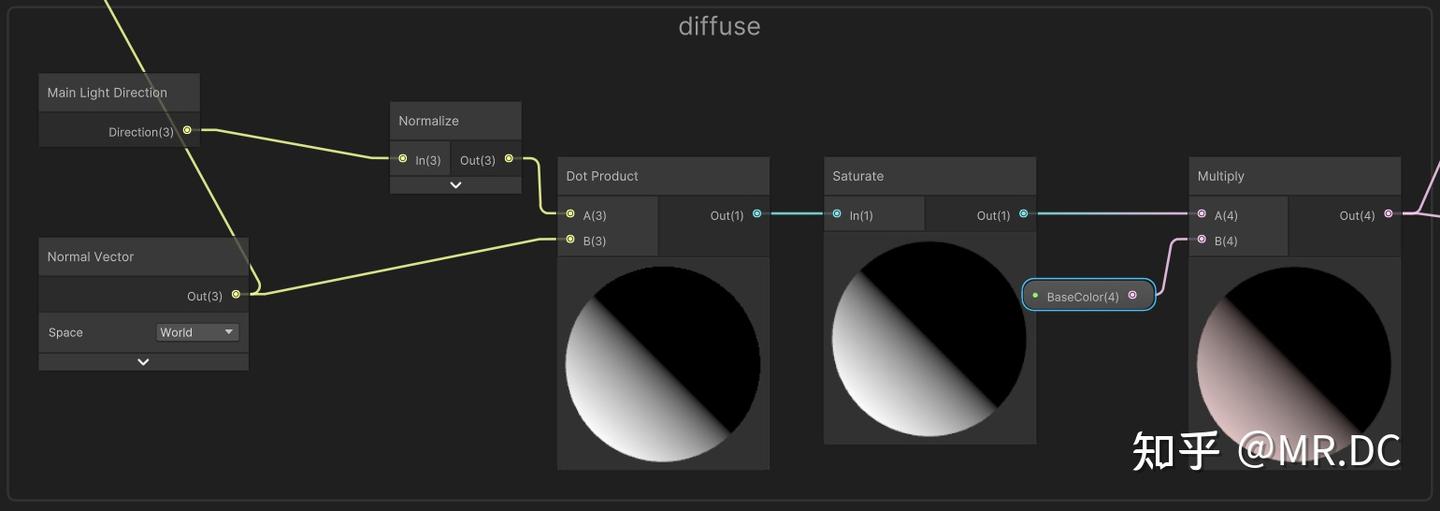Open the Space World dropdown

click(x=197, y=332)
